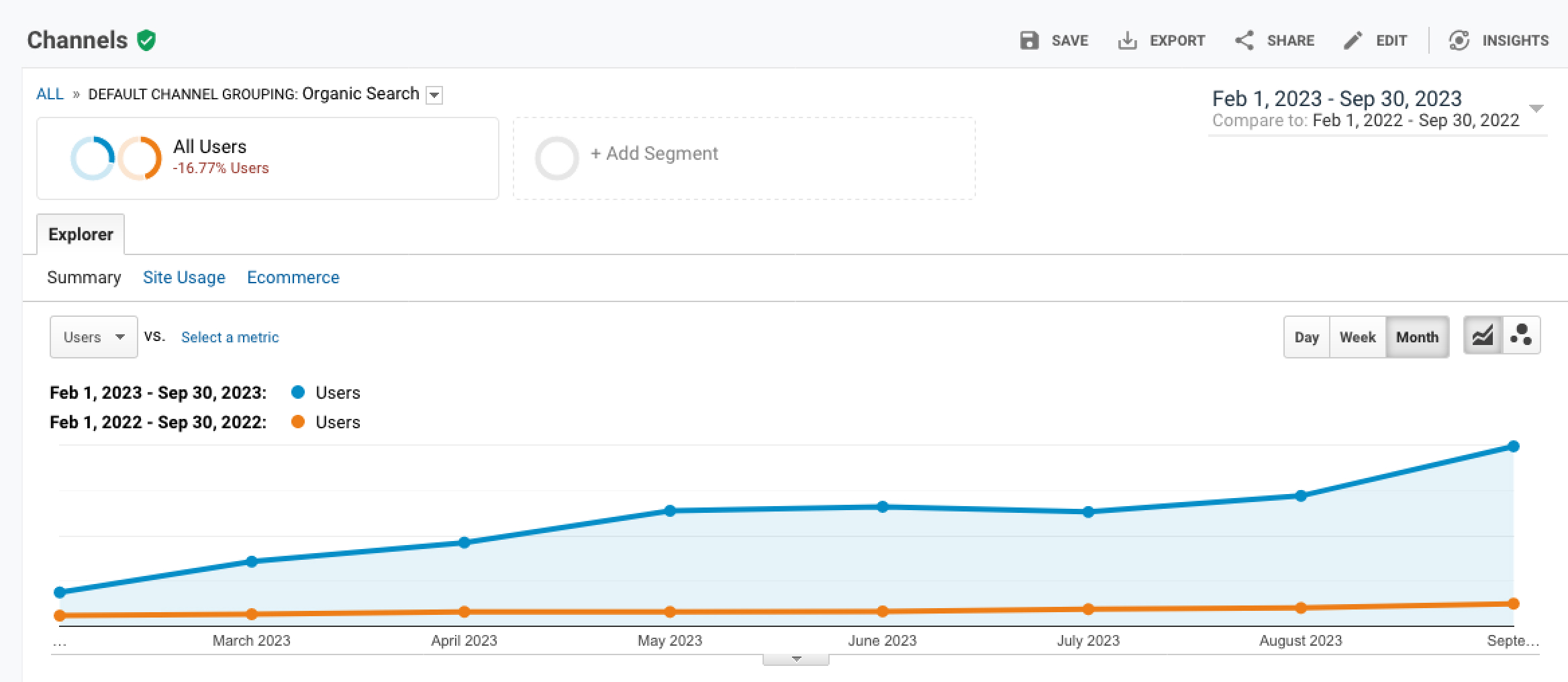Click the blue July 2023 data point

(1089, 512)
